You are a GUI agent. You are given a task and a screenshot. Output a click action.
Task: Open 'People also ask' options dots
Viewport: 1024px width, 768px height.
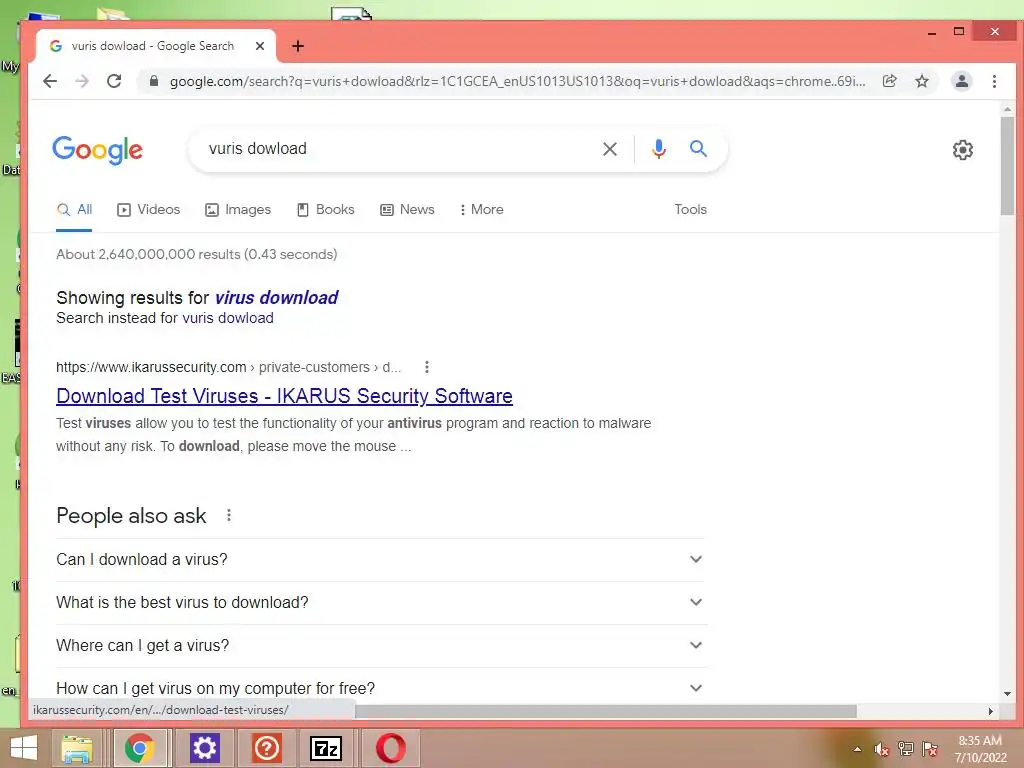(x=229, y=515)
